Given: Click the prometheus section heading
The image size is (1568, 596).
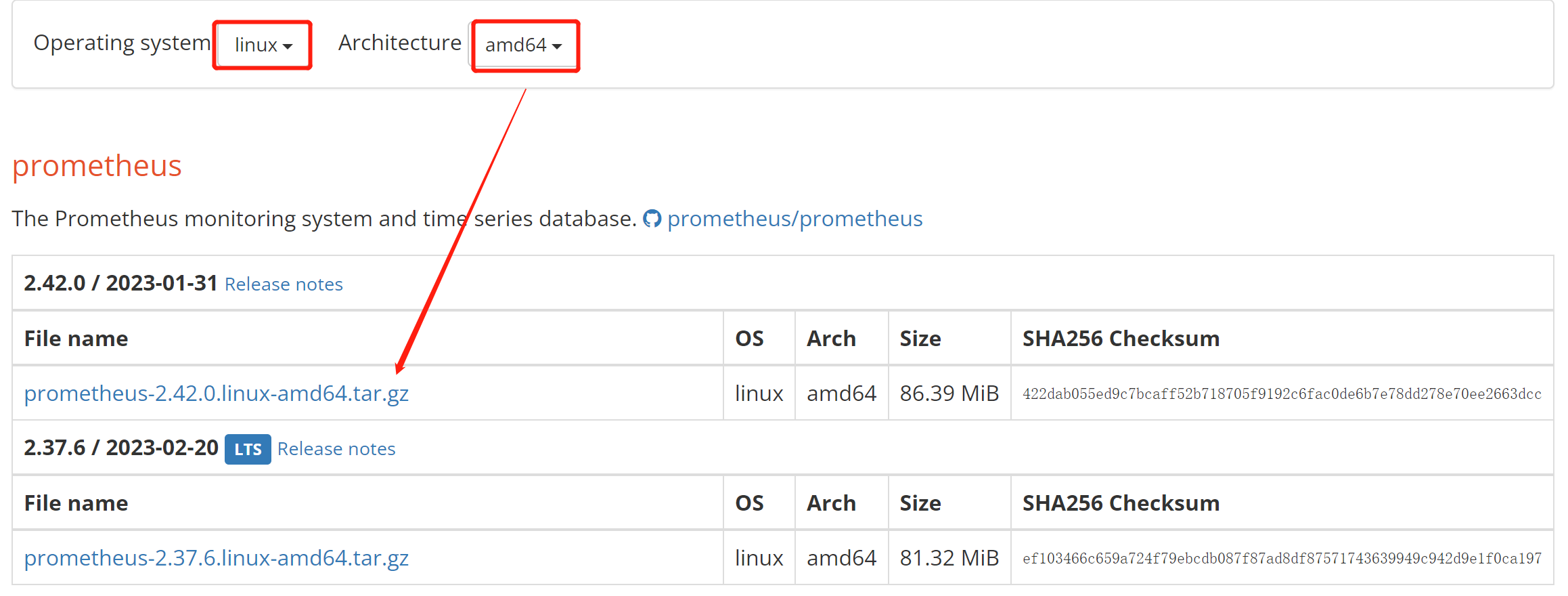Looking at the screenshot, I should click(97, 166).
